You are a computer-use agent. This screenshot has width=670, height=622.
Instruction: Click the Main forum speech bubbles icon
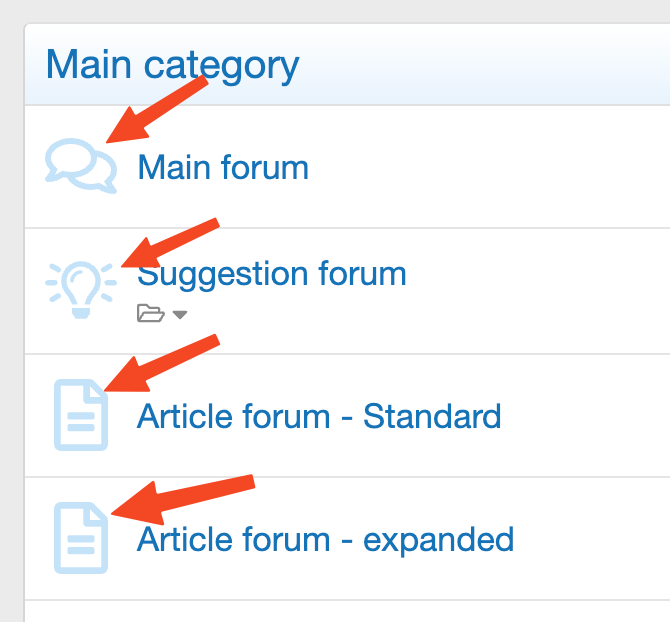[80, 166]
